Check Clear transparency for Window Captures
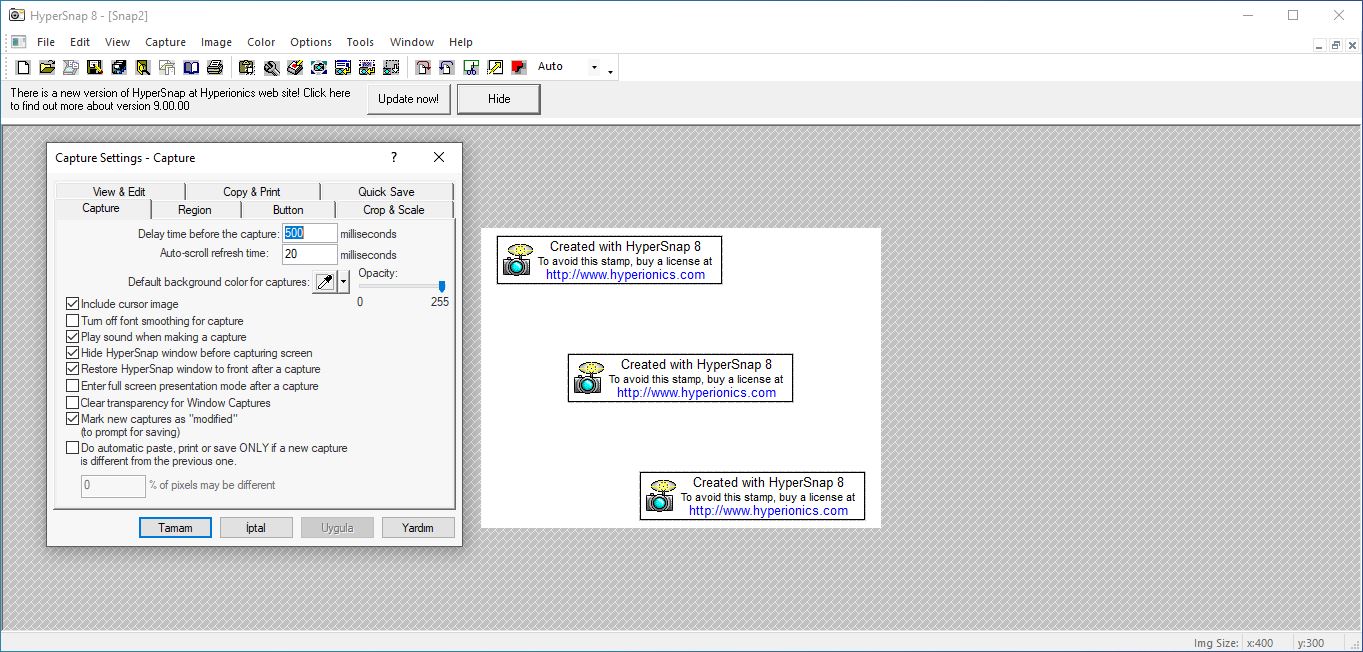 [72, 403]
